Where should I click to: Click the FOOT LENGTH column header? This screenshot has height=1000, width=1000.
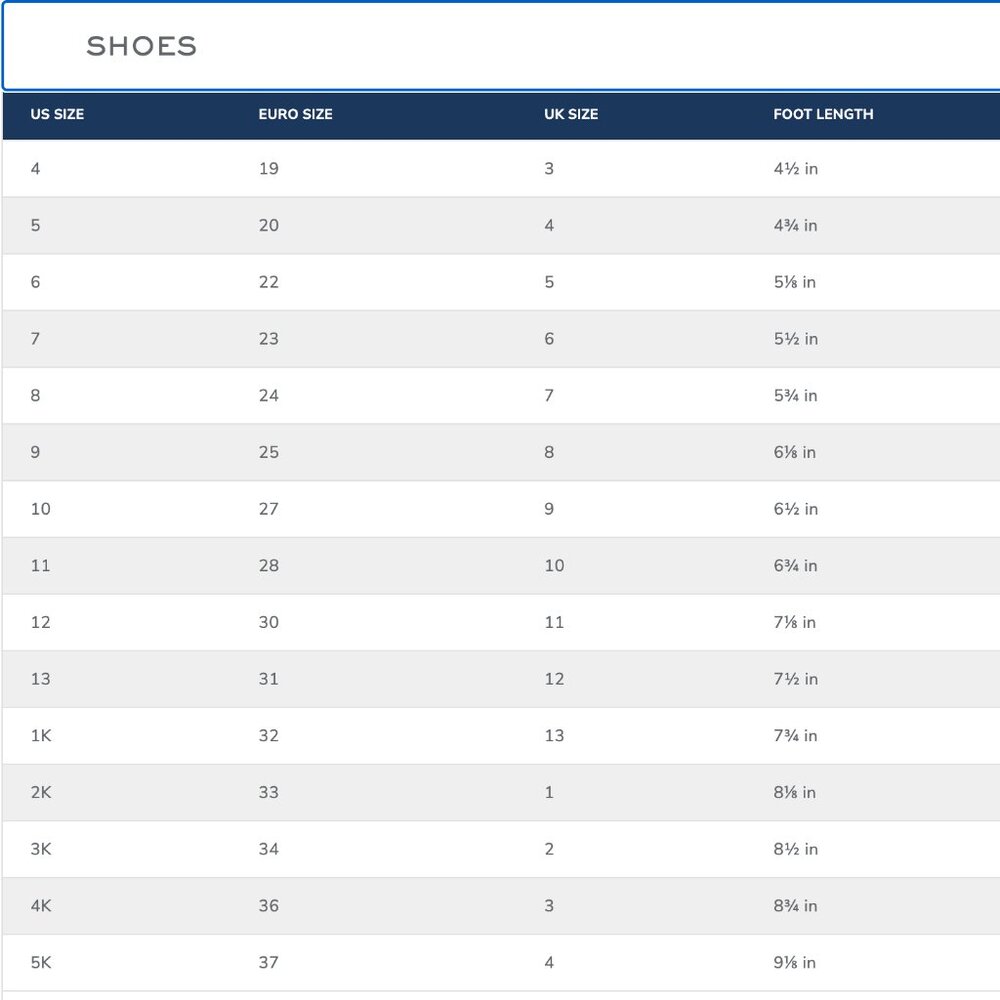click(x=823, y=114)
